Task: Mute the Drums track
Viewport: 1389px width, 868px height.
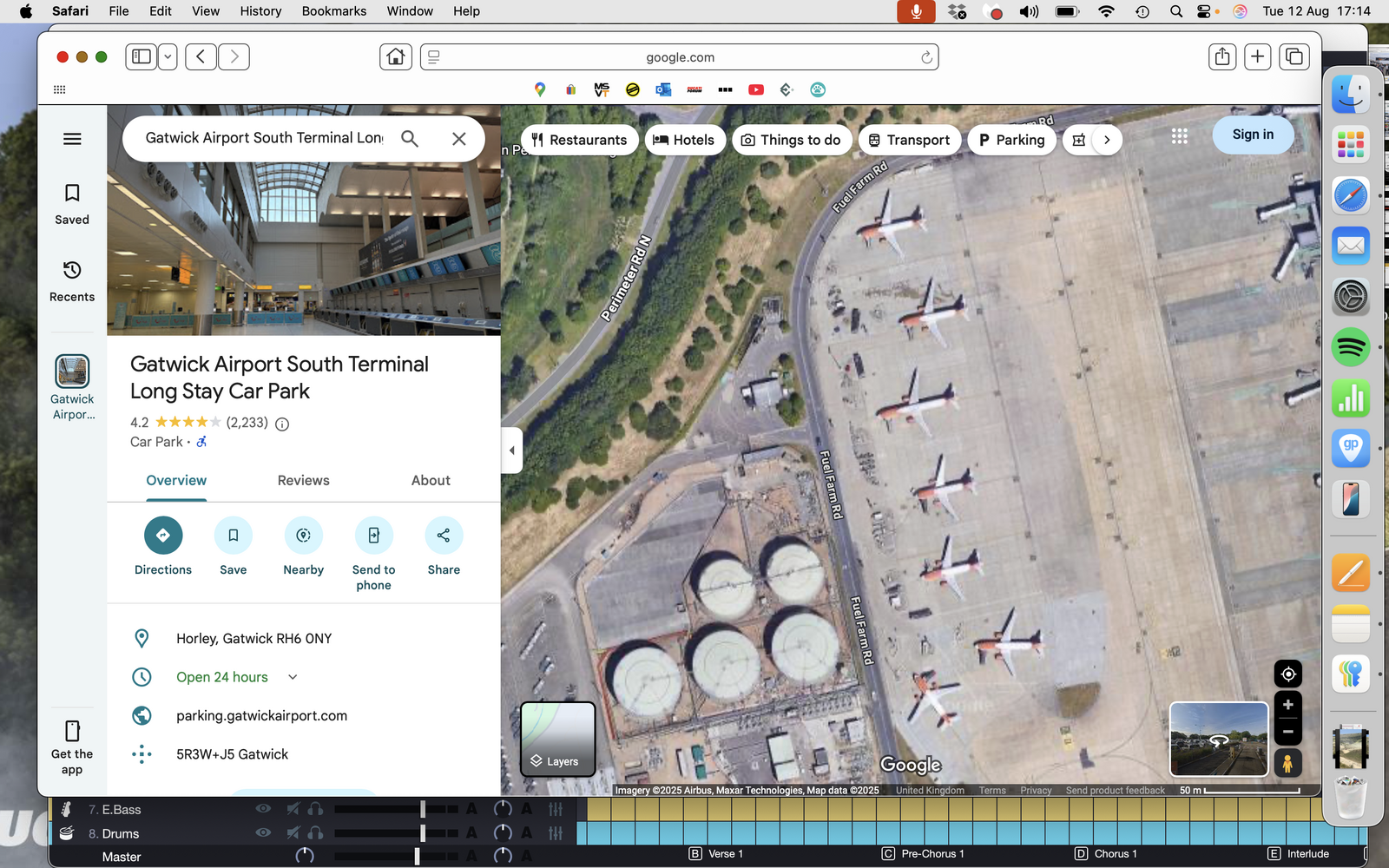Action: [x=293, y=832]
